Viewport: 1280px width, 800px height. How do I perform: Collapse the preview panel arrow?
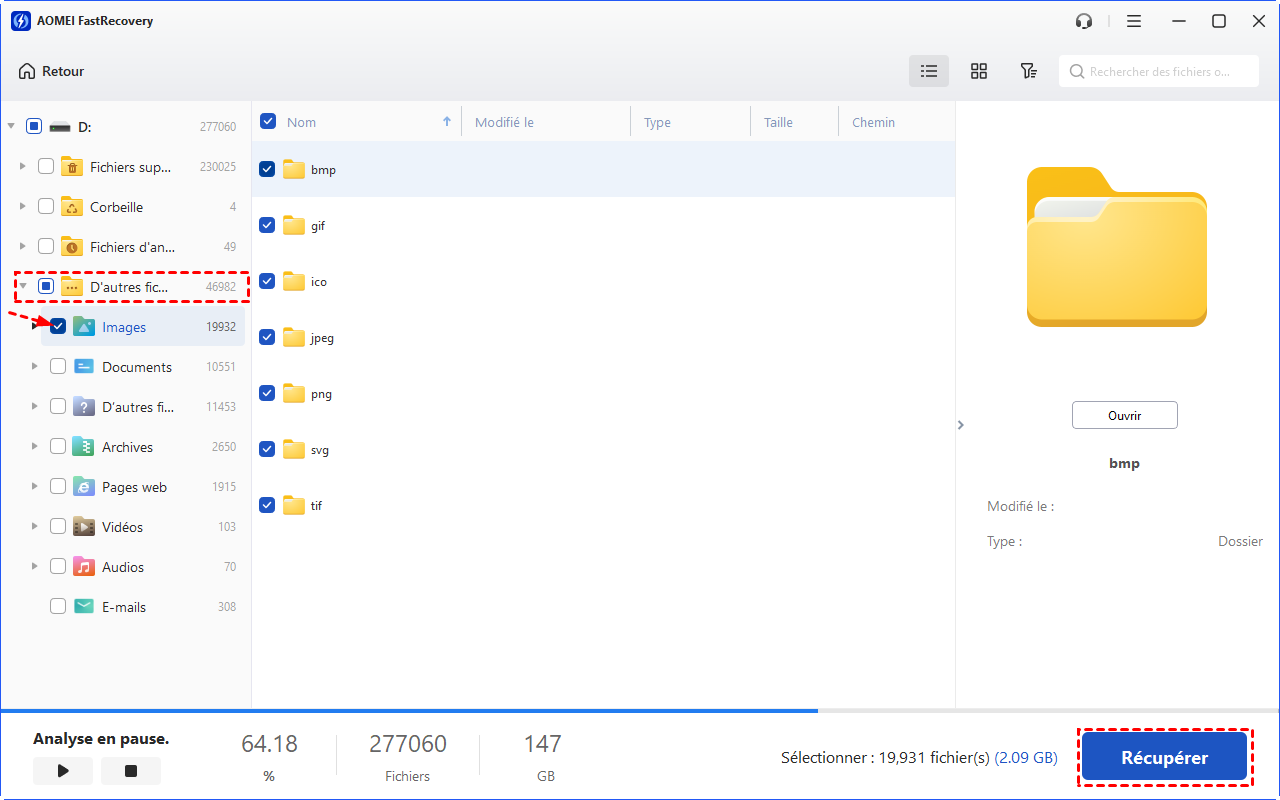961,425
